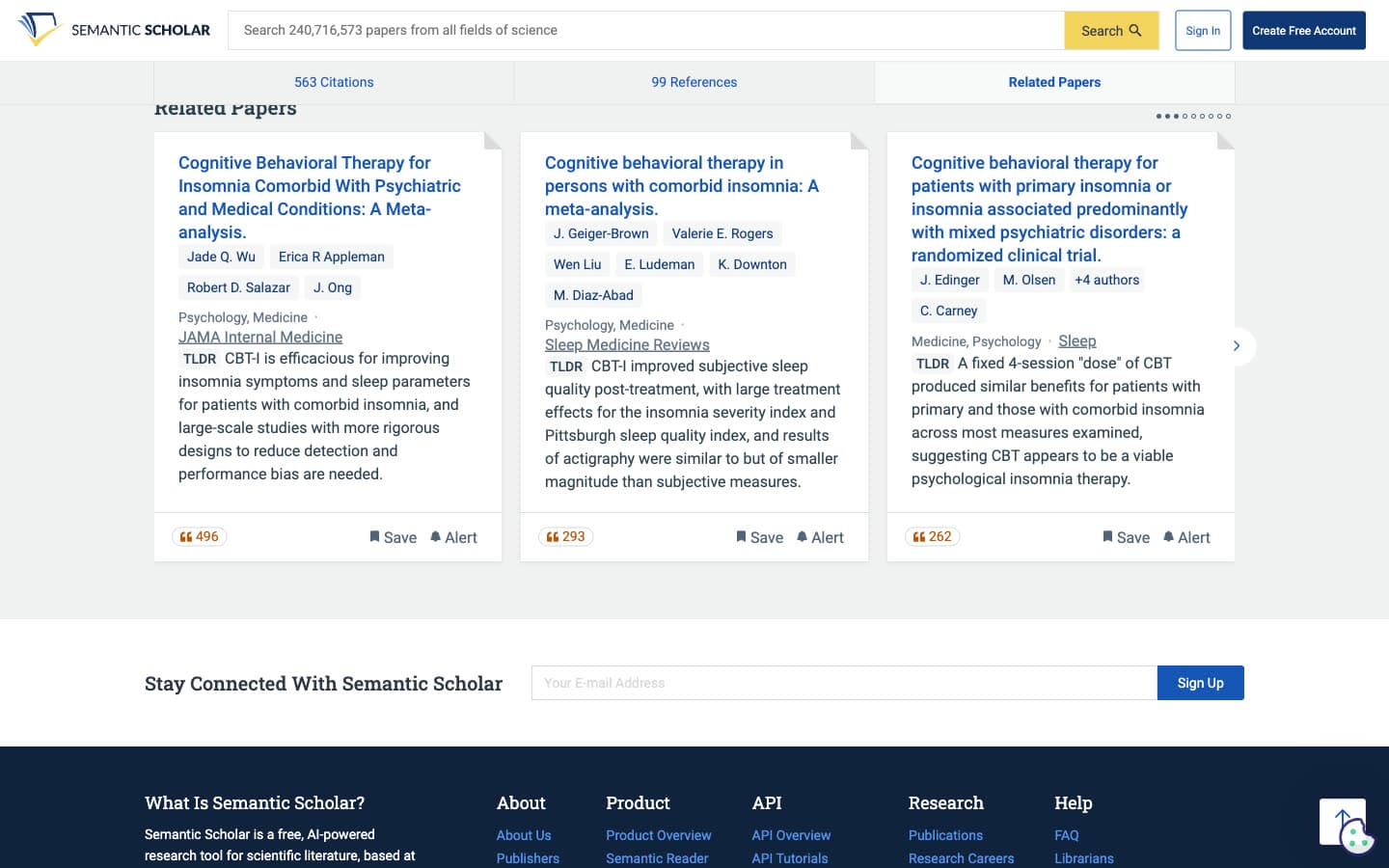
Task: Click the 293 citations quote badge
Action: [565, 536]
